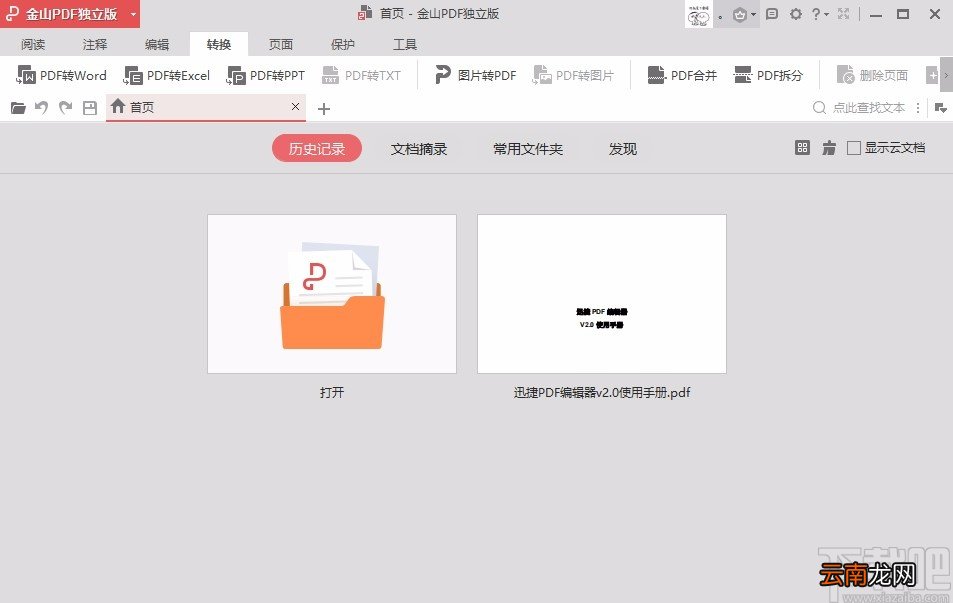The height and width of the screenshot is (603, 953).
Task: Click the redo arrow icon
Action: (x=65, y=108)
